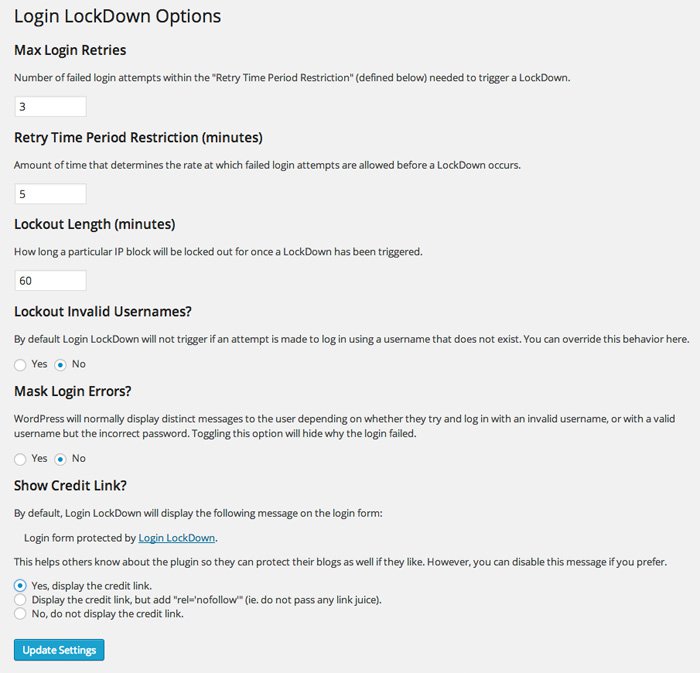This screenshot has height=673, width=700.
Task: Enable Mask Login Errors with Yes
Action: pos(21,459)
